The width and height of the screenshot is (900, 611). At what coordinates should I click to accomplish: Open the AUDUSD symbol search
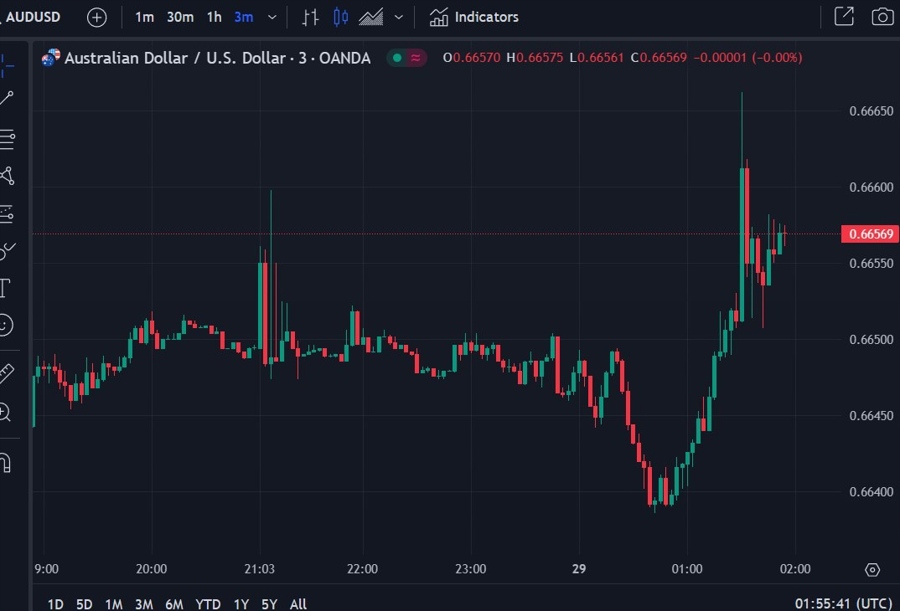tap(32, 17)
